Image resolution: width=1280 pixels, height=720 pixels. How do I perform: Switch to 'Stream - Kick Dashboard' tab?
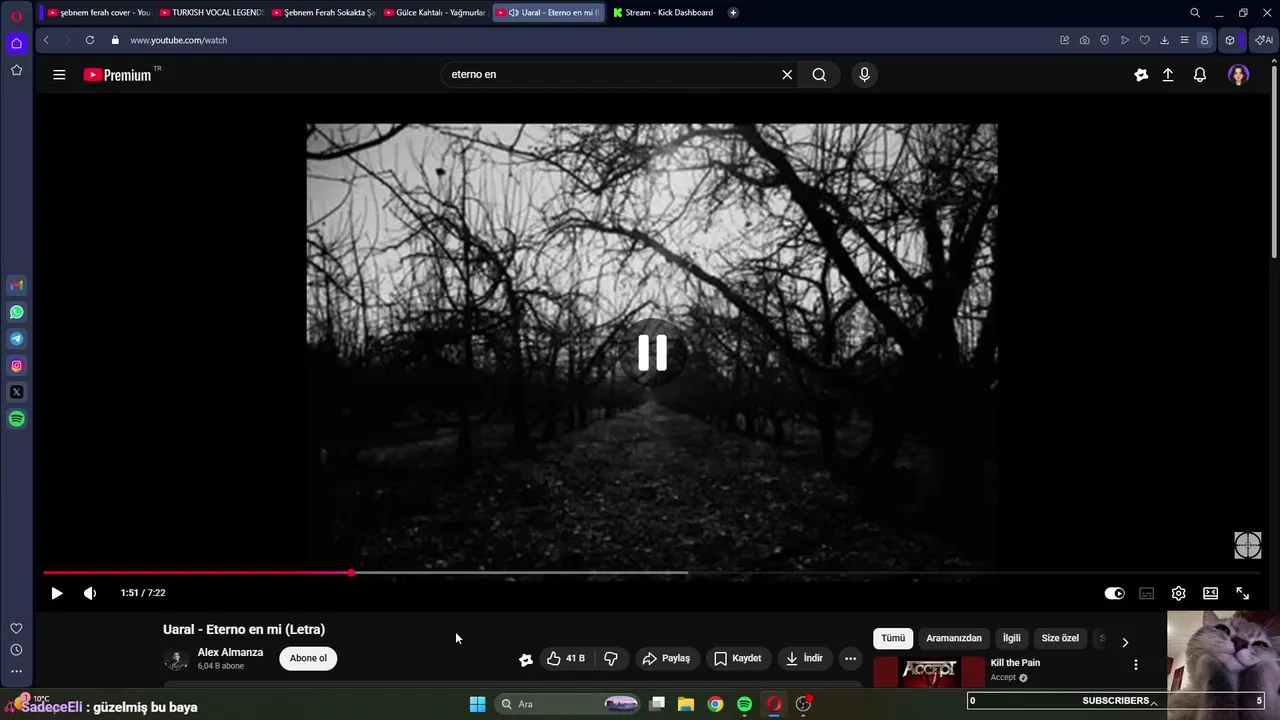coord(664,13)
